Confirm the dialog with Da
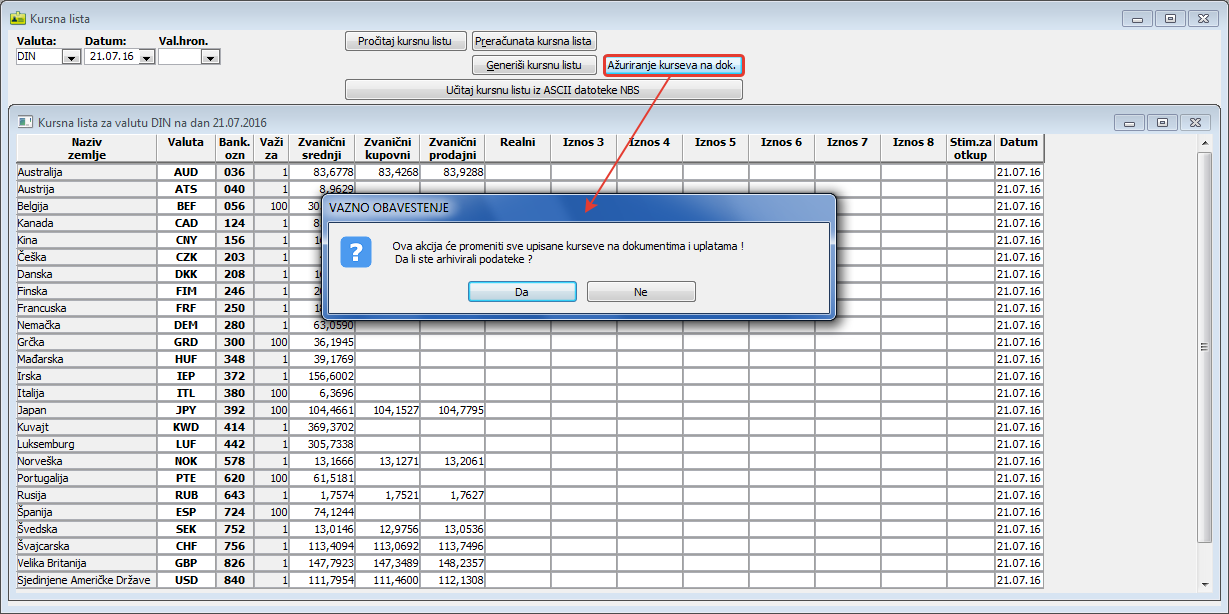Viewport: 1229px width, 614px height. [x=522, y=291]
